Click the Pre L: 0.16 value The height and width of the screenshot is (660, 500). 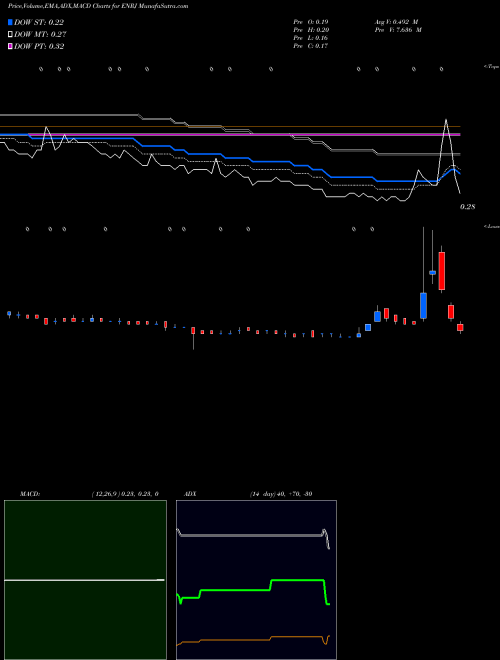pos(311,38)
